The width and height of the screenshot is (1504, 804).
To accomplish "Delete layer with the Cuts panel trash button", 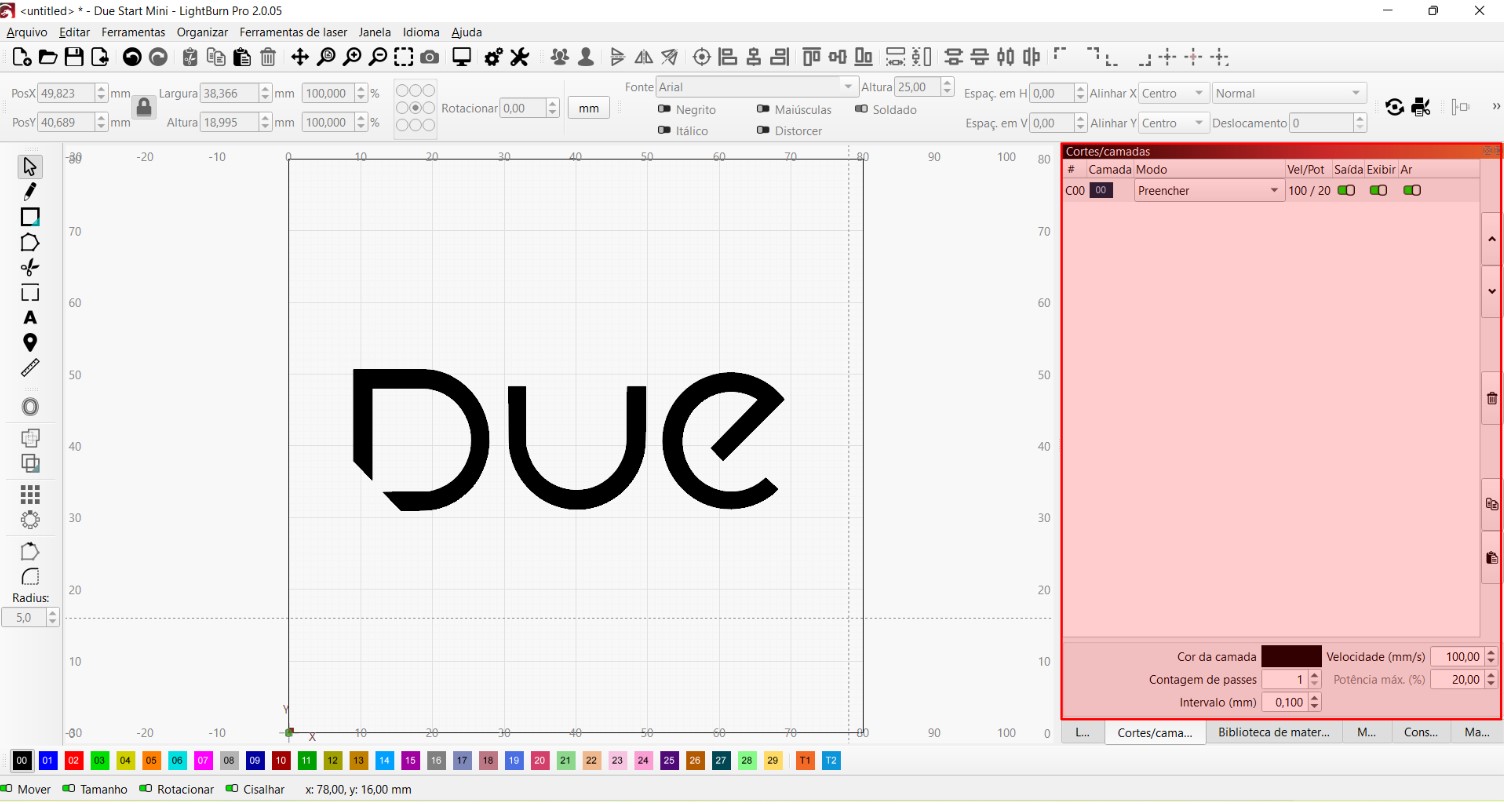I will coord(1493,398).
